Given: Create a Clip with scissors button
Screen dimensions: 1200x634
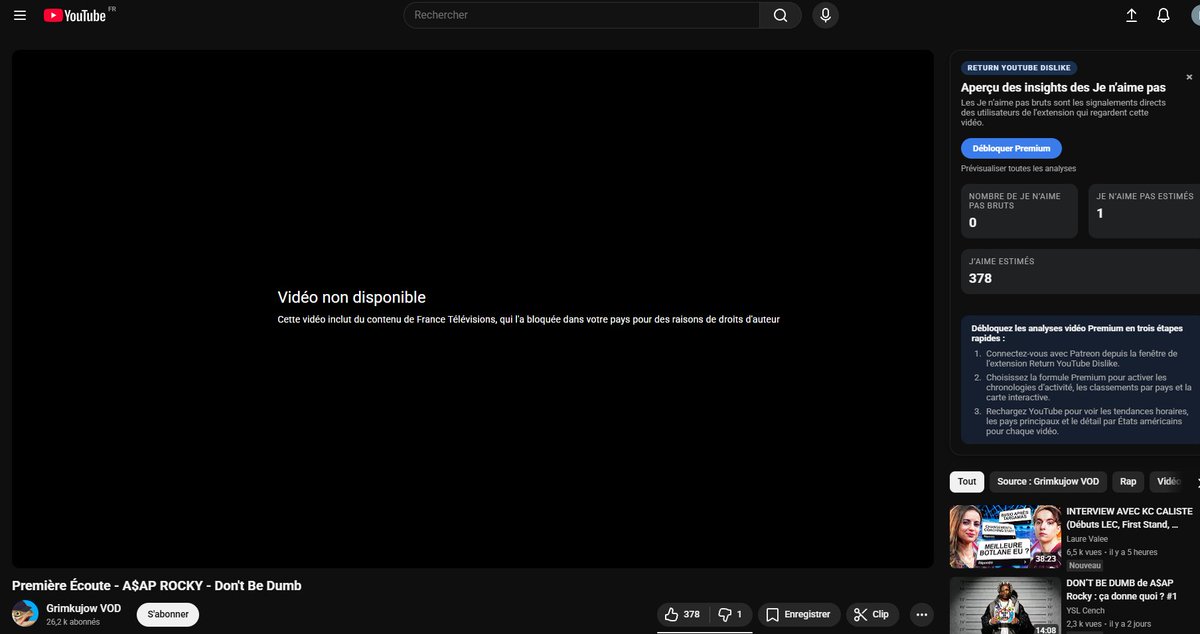Looking at the screenshot, I should pyautogui.click(x=872, y=614).
